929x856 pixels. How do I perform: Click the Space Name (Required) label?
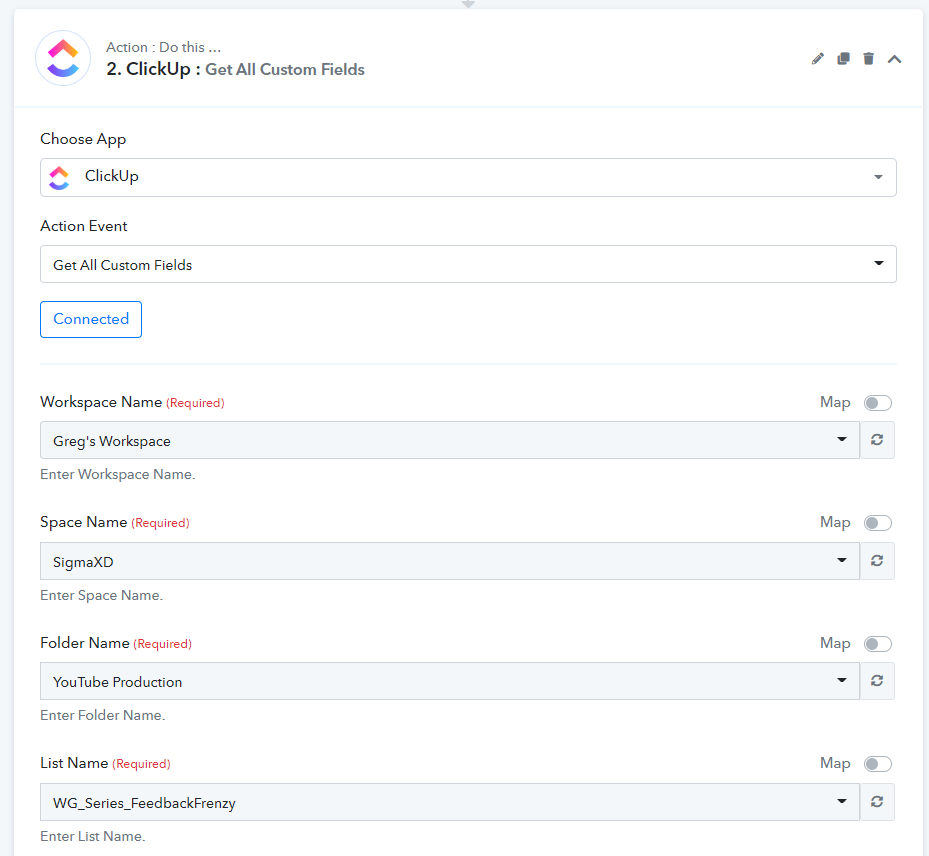click(x=115, y=522)
